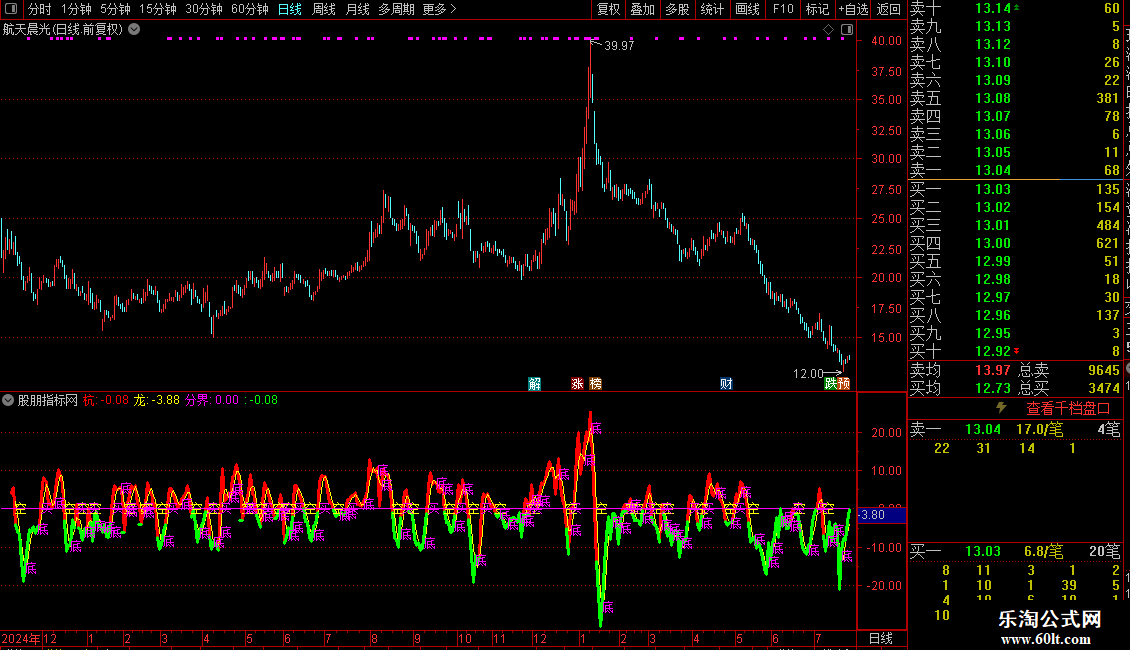The width and height of the screenshot is (1130, 650).
Task: Open dropdown beside 航天晨光 chart title
Action: [x=134, y=29]
